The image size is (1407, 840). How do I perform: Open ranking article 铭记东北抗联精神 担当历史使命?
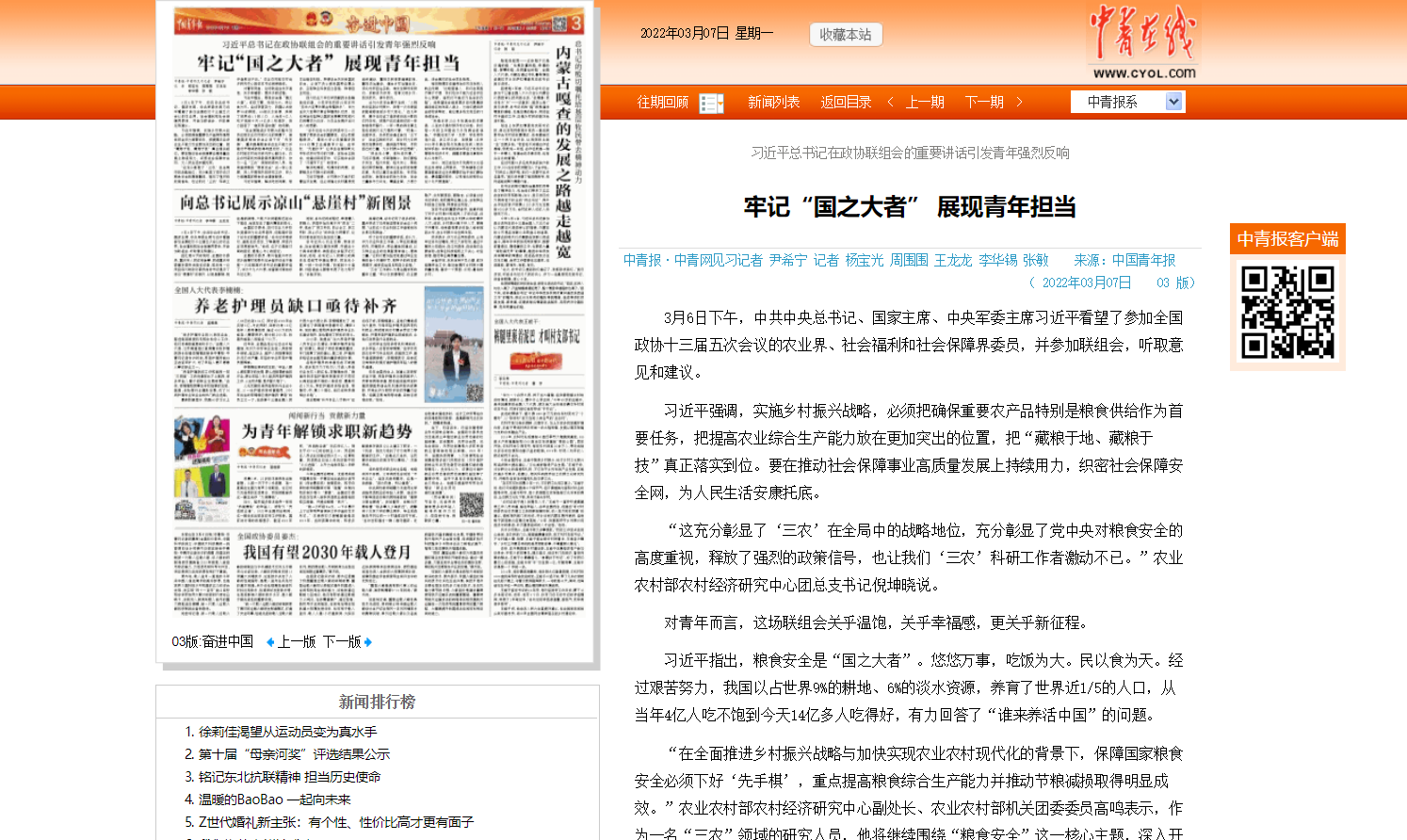click(x=289, y=777)
